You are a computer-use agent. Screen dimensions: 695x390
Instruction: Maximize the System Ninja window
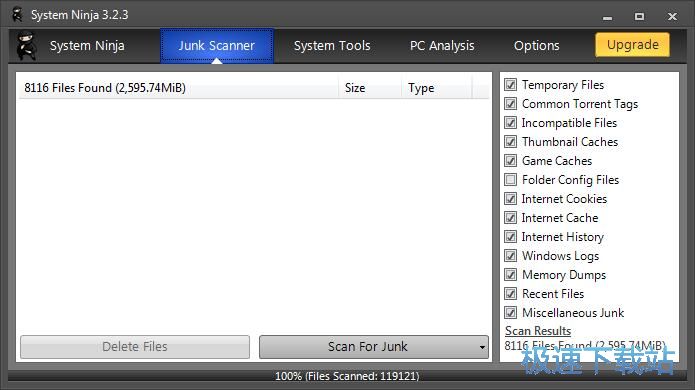tap(639, 16)
